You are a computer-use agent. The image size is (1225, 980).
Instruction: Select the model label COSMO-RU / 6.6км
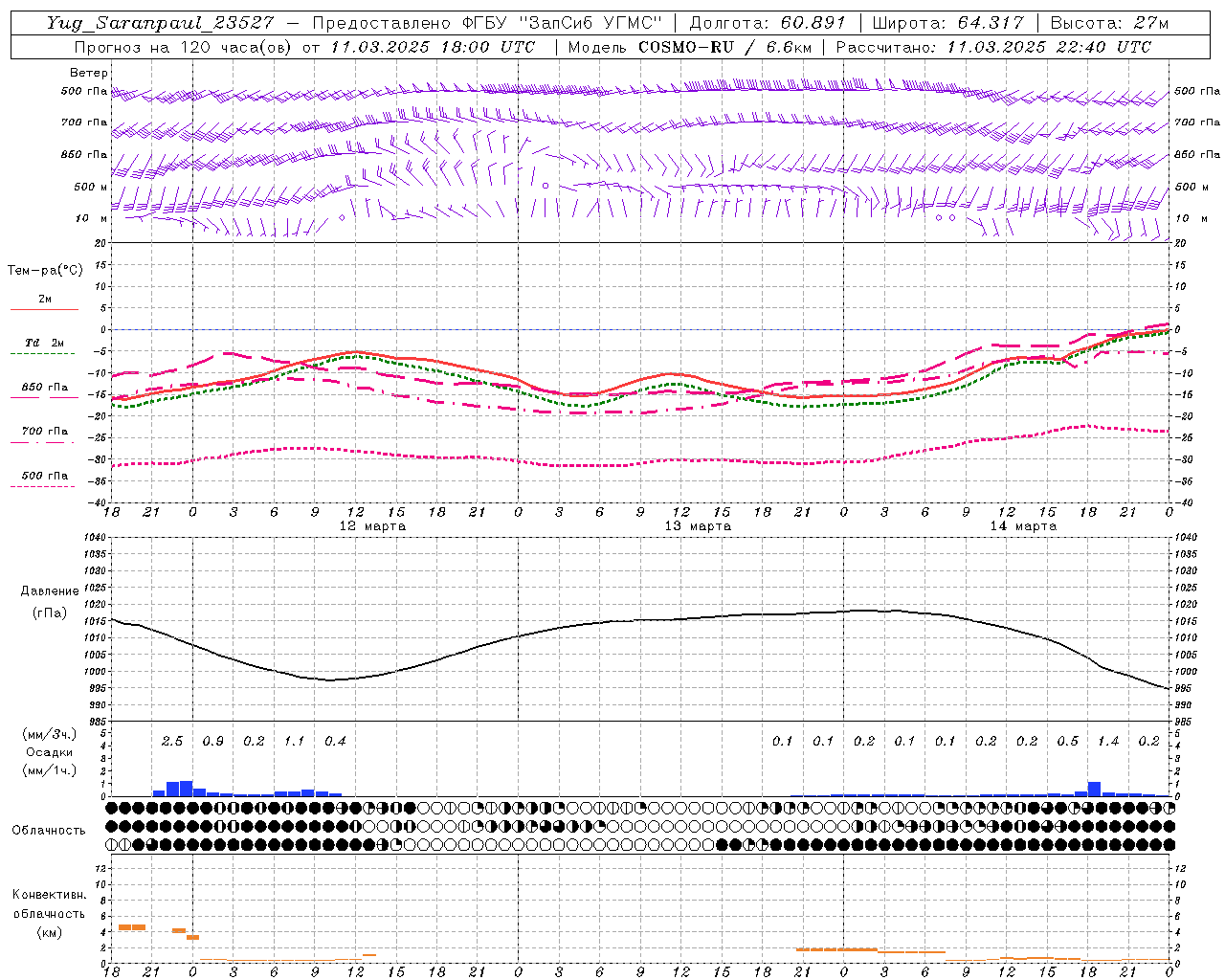click(x=726, y=47)
